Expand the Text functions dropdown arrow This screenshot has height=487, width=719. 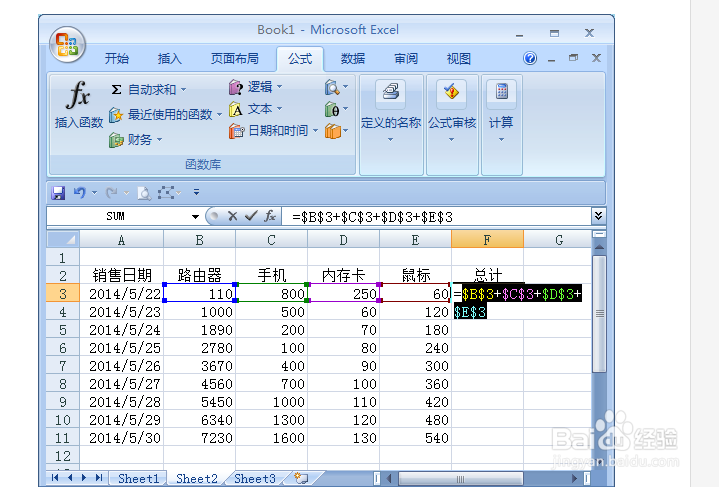[279, 109]
